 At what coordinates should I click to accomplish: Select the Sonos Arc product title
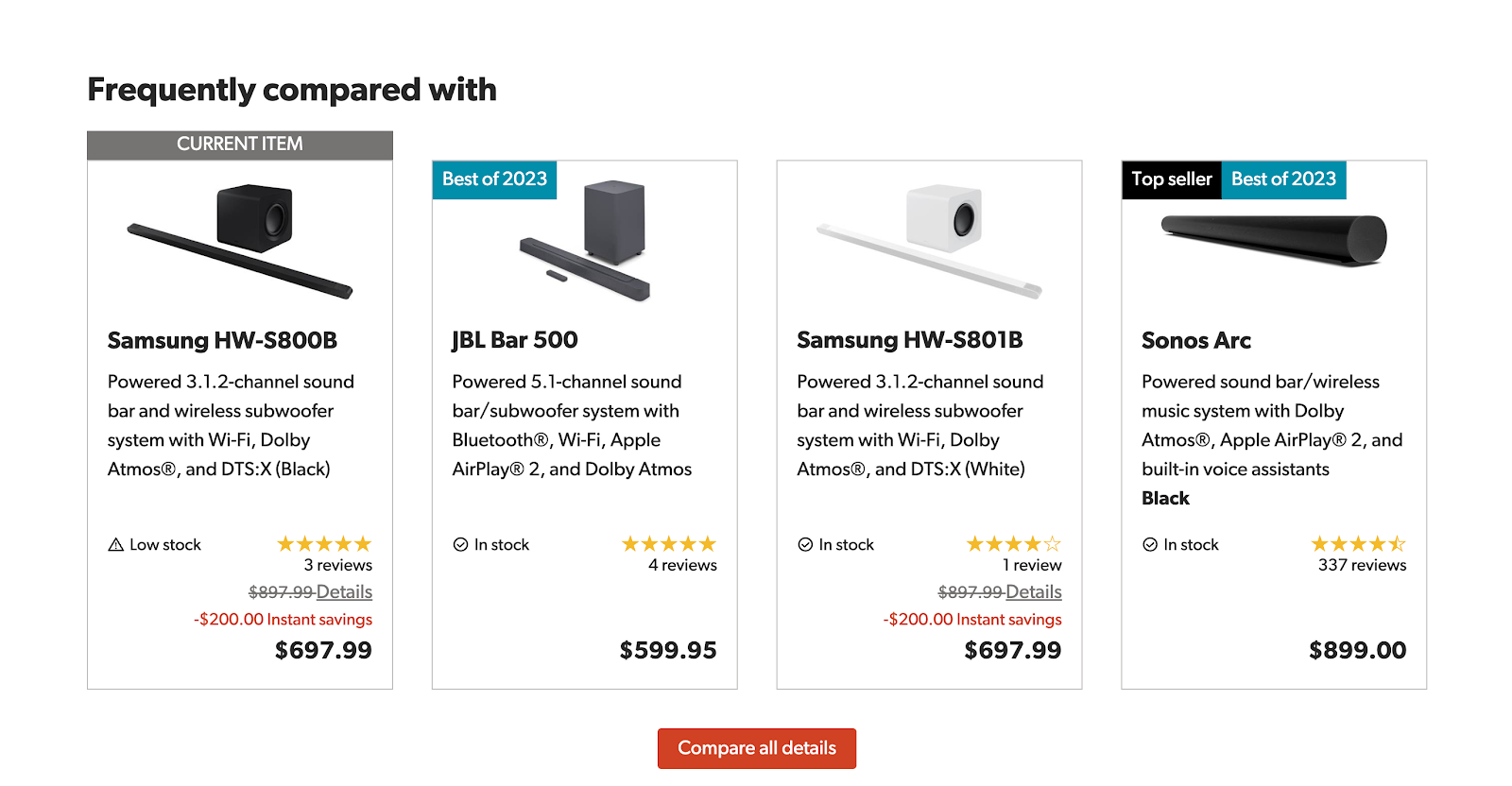[x=1196, y=340]
